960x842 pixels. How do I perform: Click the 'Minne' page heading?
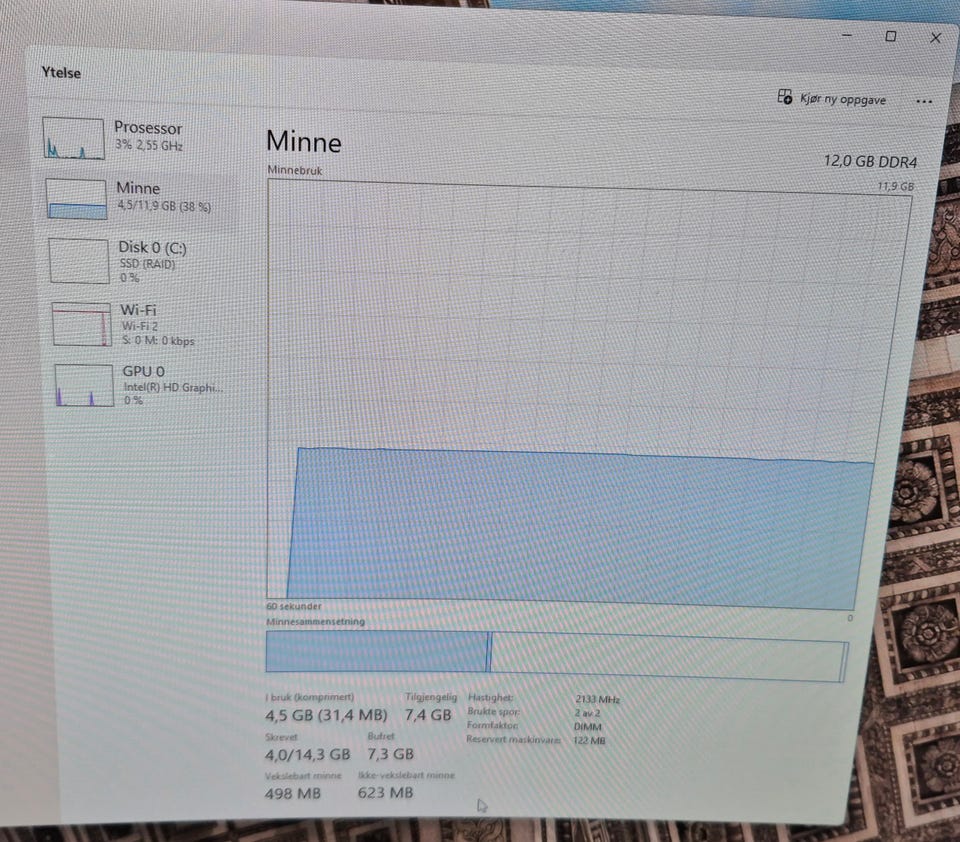pos(304,142)
